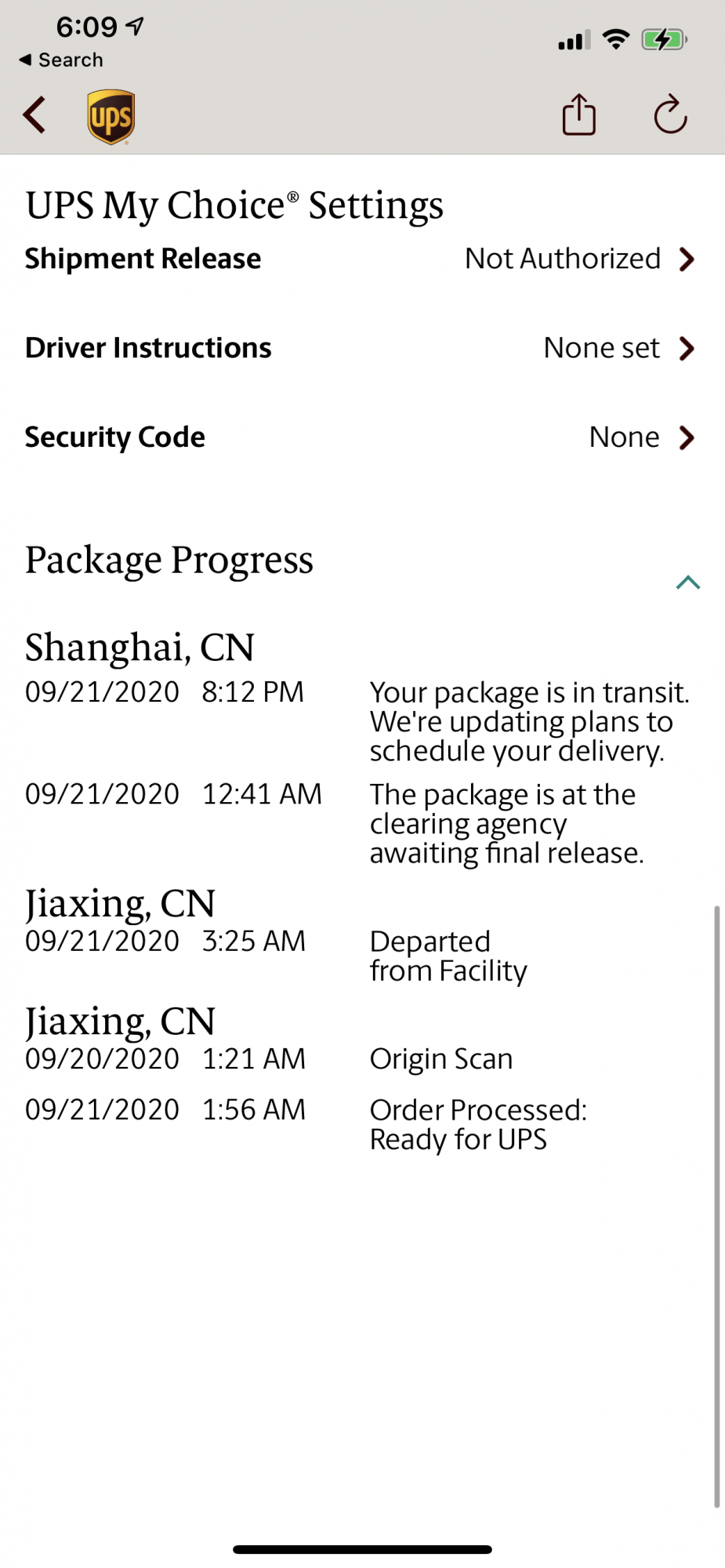Reload the page with refresh icon
The width and height of the screenshot is (725, 1568).
click(670, 115)
